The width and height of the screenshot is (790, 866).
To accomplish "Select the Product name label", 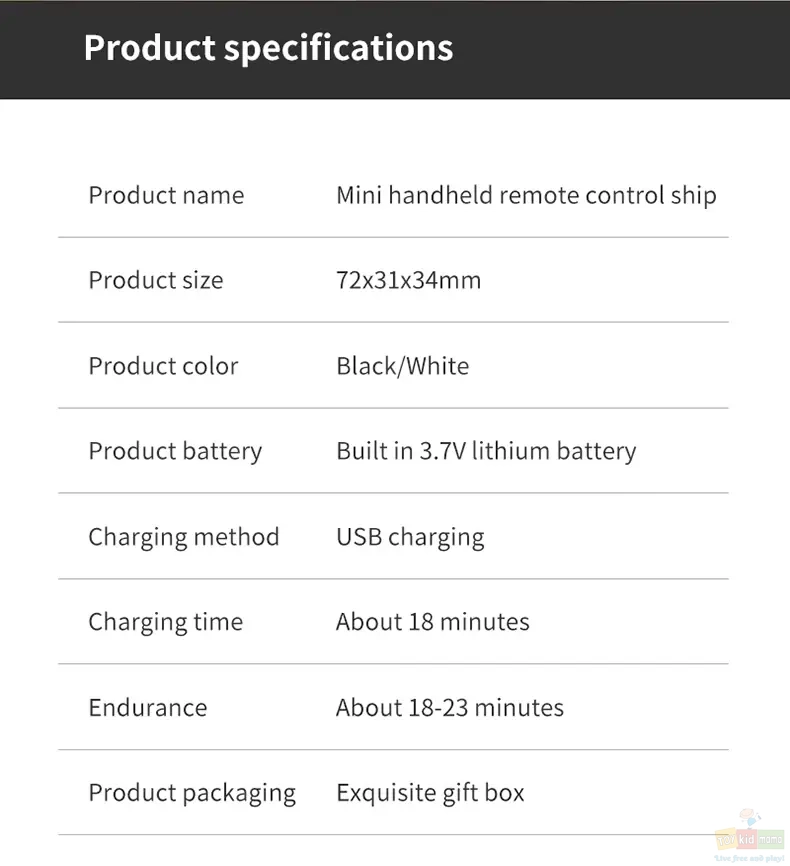I will [x=166, y=196].
